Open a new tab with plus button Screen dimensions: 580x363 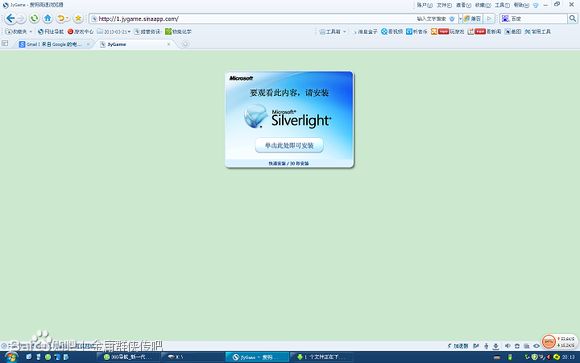[185, 44]
